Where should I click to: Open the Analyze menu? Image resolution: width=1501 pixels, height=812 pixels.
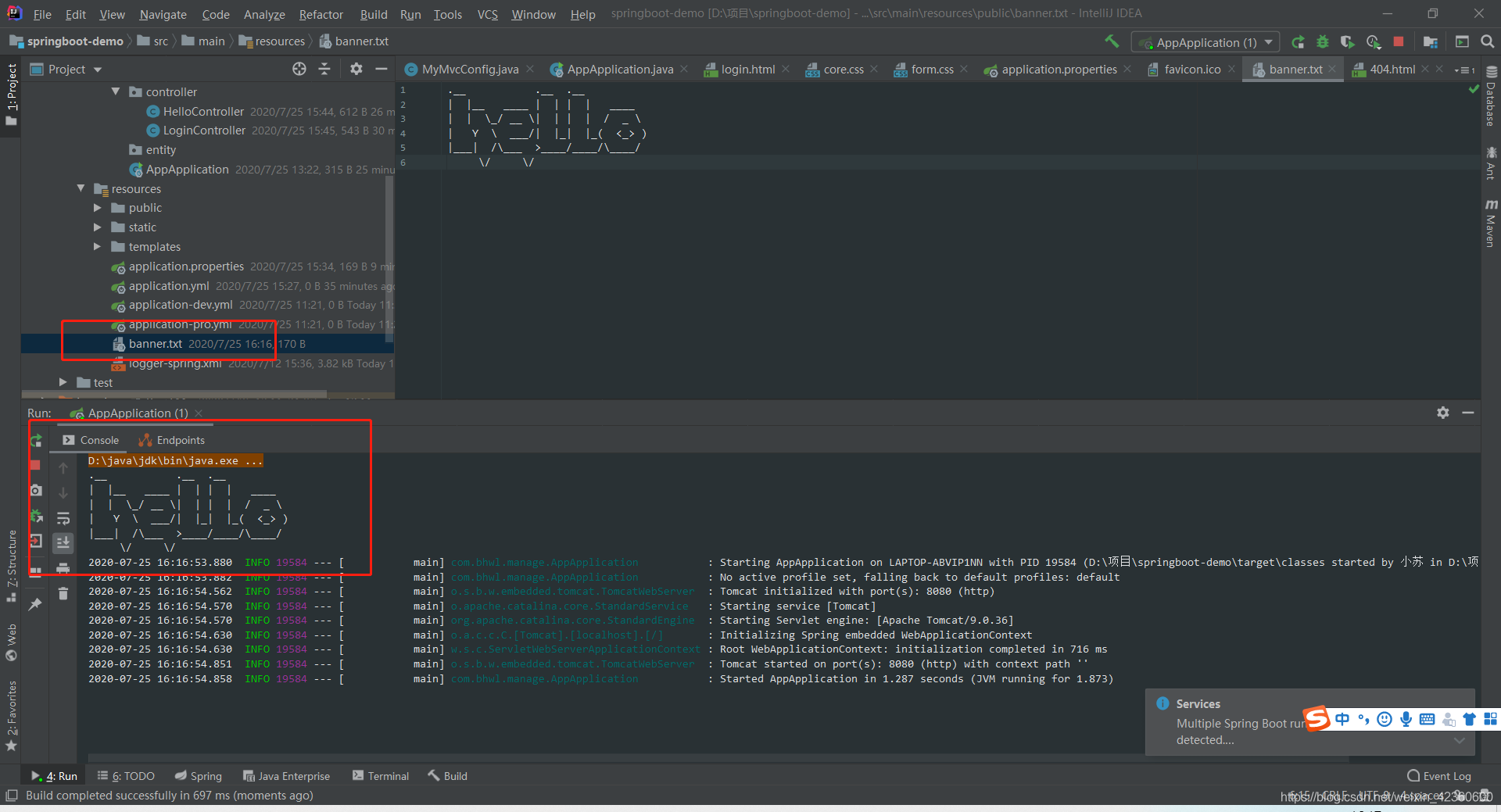click(x=264, y=14)
